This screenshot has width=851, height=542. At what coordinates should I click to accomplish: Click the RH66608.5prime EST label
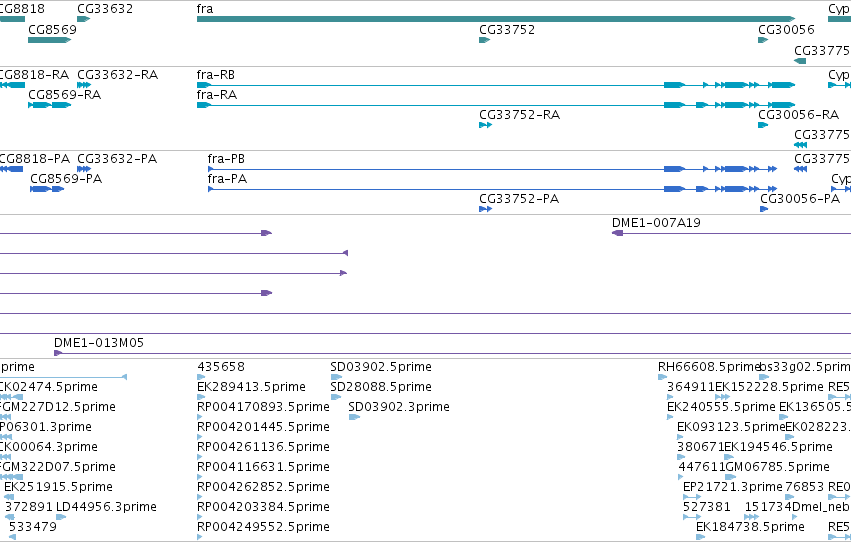709,367
